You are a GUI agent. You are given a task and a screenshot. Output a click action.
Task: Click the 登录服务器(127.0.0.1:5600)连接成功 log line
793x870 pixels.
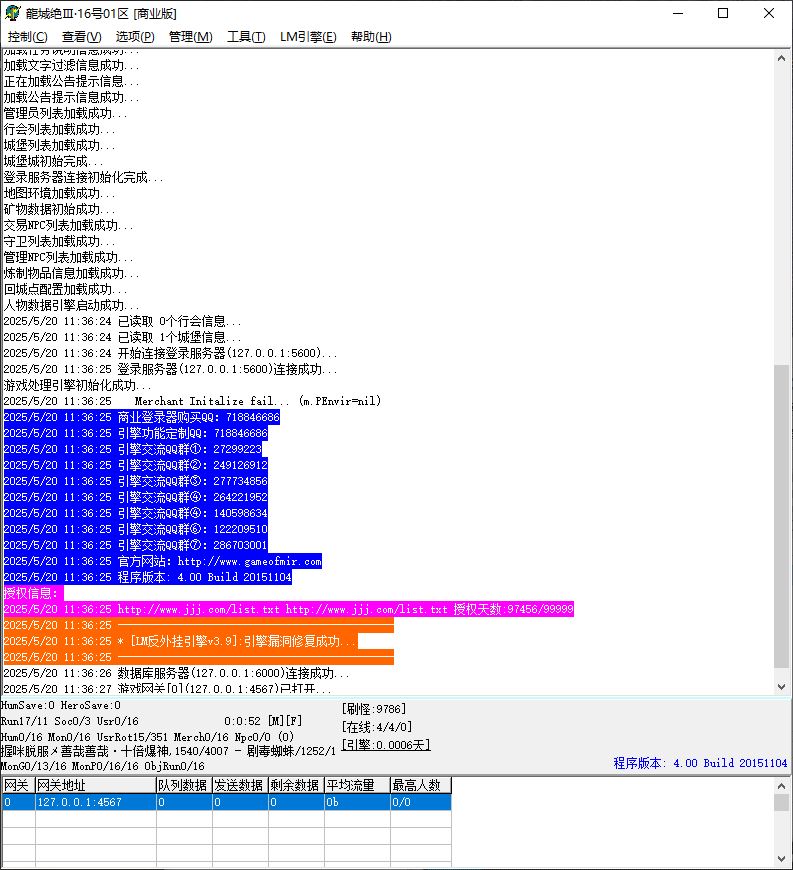pos(170,369)
